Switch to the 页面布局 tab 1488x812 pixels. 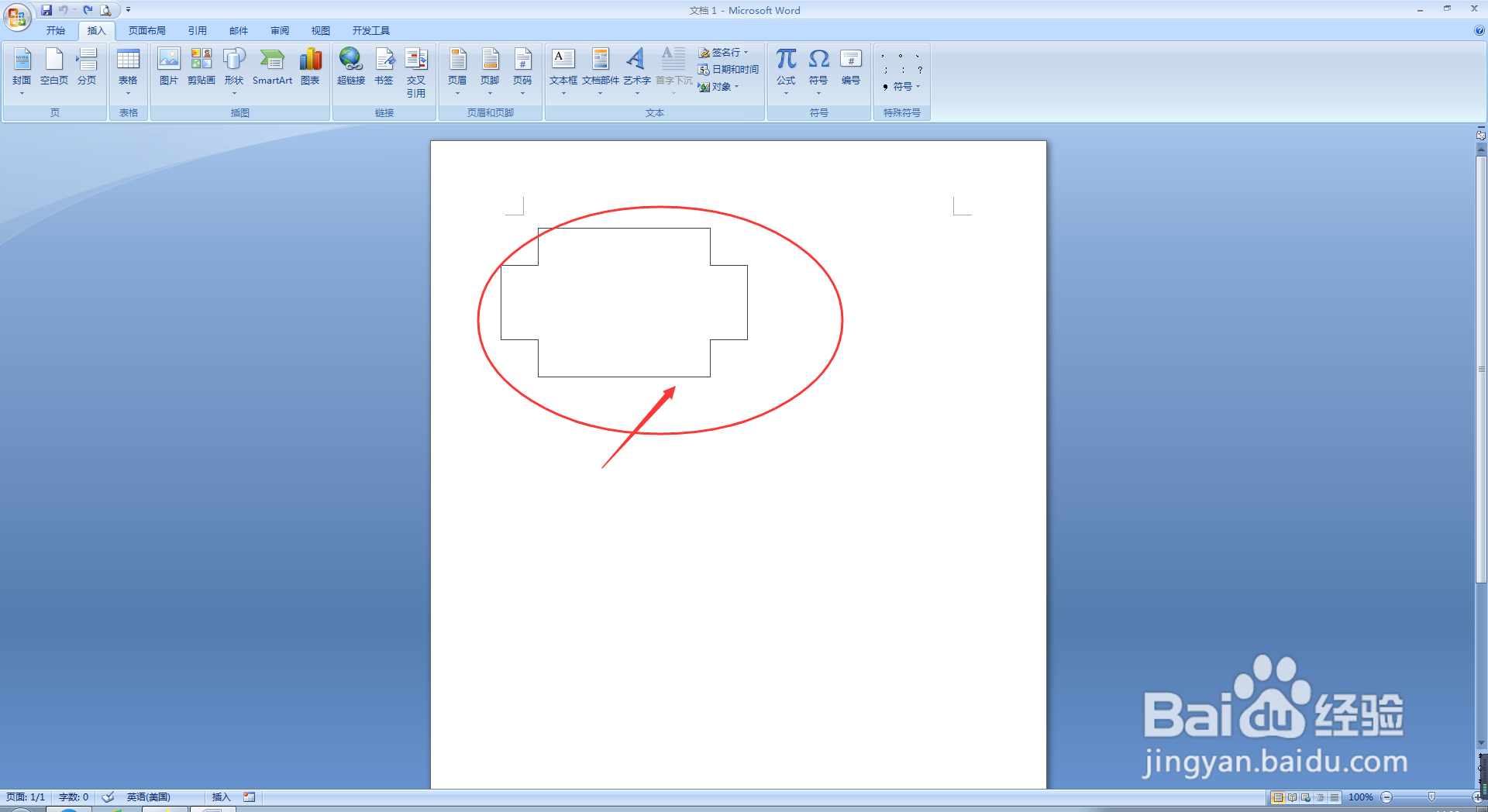pyautogui.click(x=147, y=31)
